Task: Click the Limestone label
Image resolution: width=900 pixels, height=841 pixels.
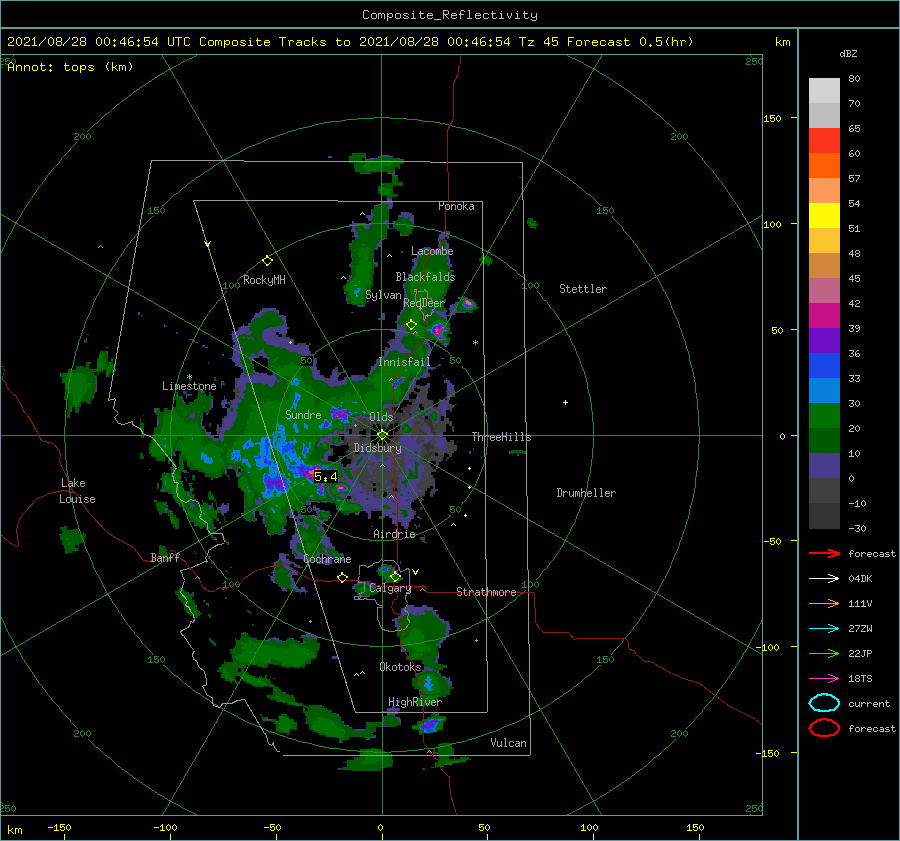Action: pos(189,386)
